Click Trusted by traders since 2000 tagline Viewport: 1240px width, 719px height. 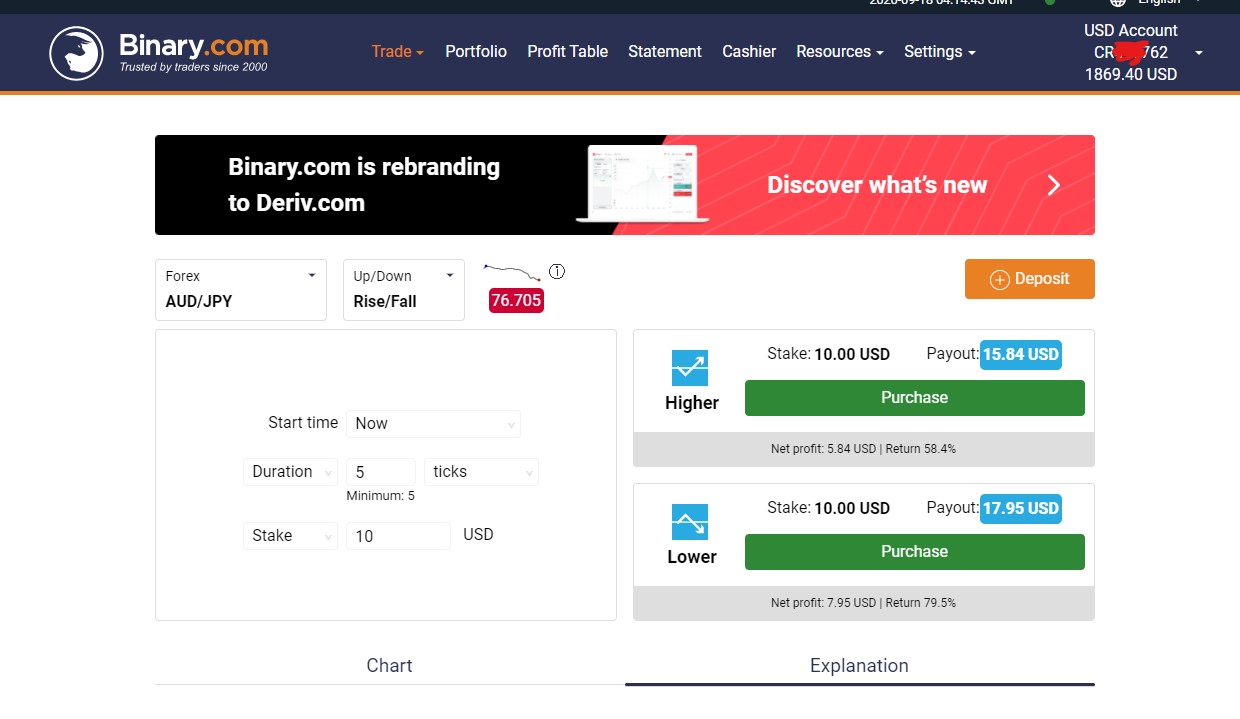(x=193, y=68)
